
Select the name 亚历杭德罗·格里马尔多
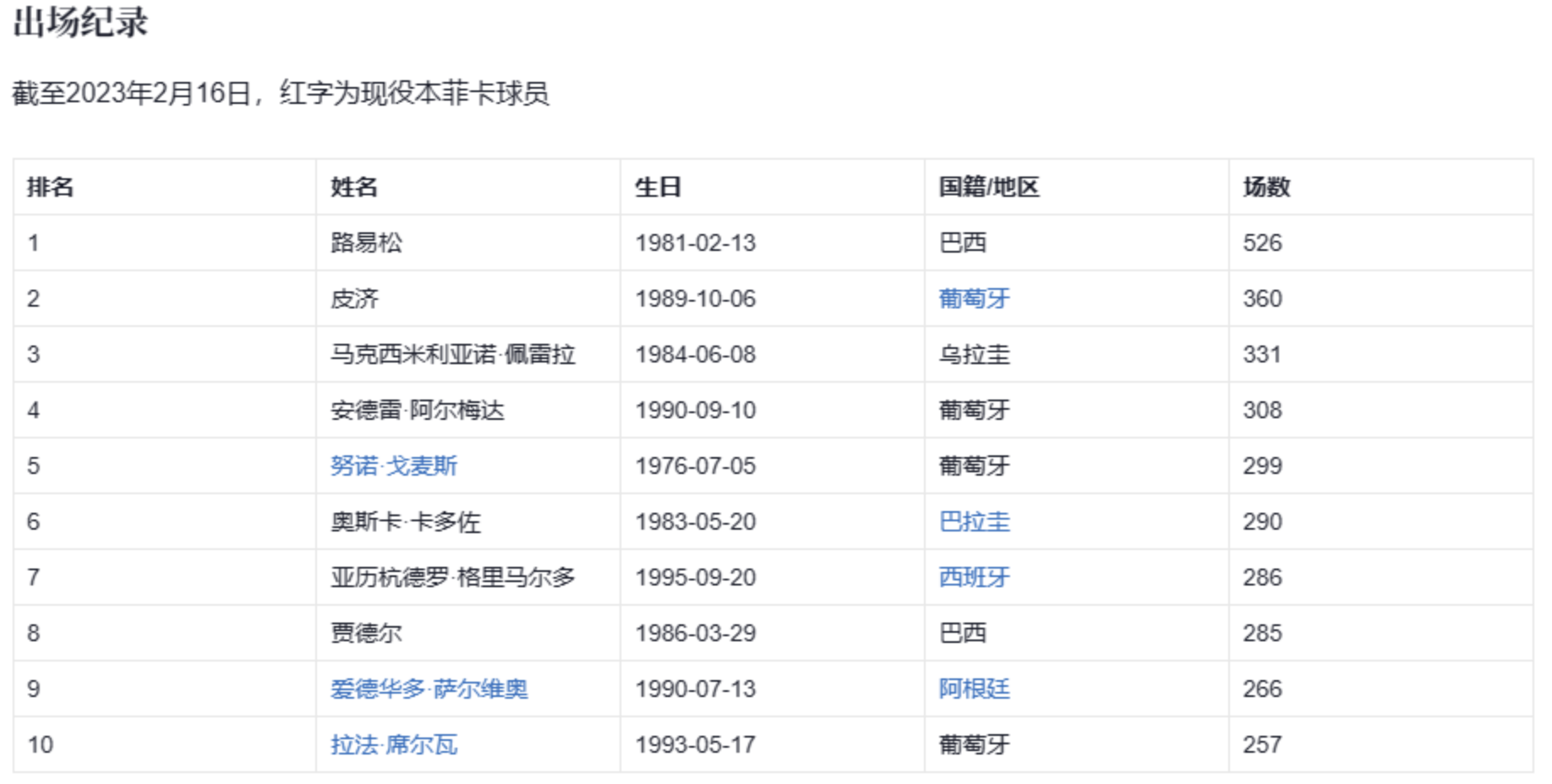point(453,577)
